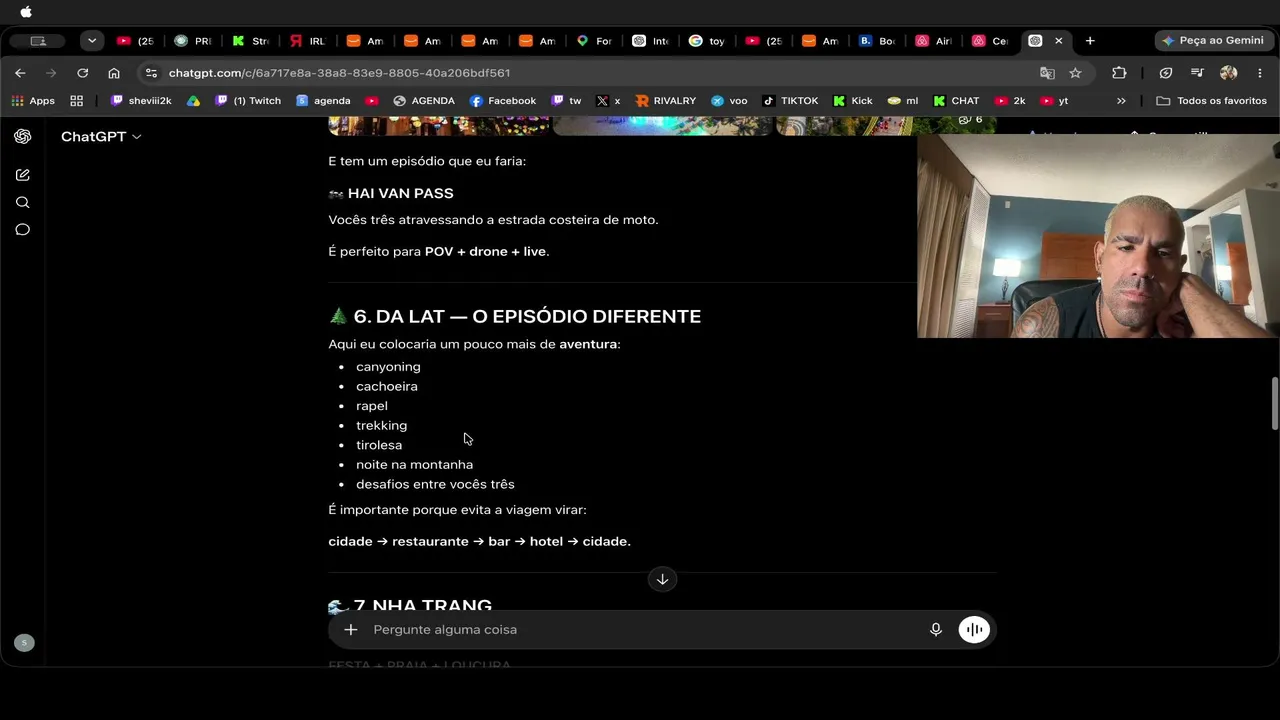Viewport: 1280px width, 720px height.
Task: Switch to the Boo browser tab
Action: click(878, 41)
